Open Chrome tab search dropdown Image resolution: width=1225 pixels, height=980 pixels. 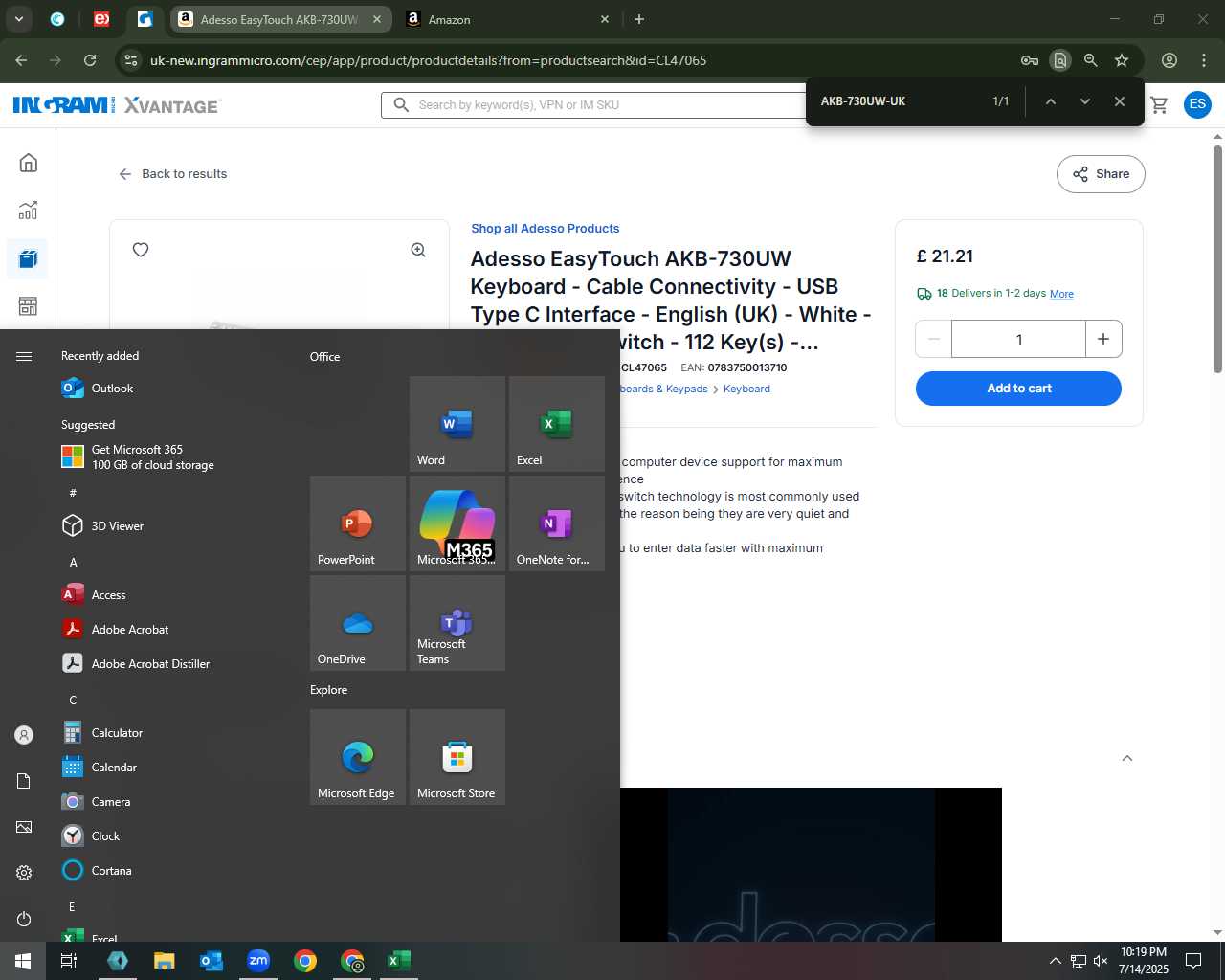(18, 19)
